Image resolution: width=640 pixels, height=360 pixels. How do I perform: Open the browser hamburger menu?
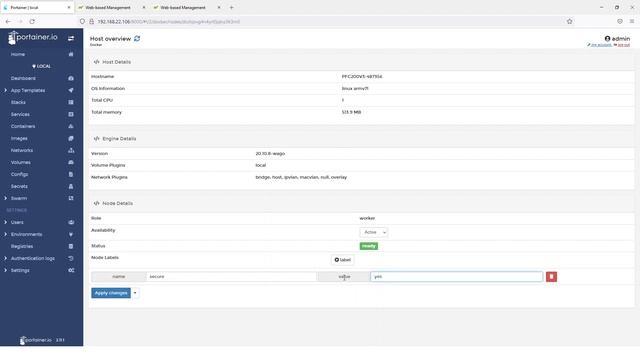point(631,21)
